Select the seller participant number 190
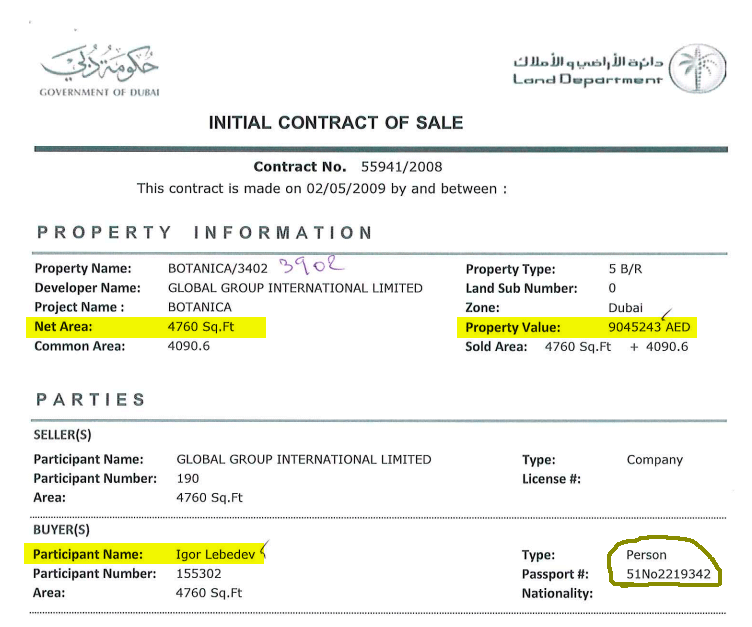This screenshot has width=752, height=627. (188, 479)
